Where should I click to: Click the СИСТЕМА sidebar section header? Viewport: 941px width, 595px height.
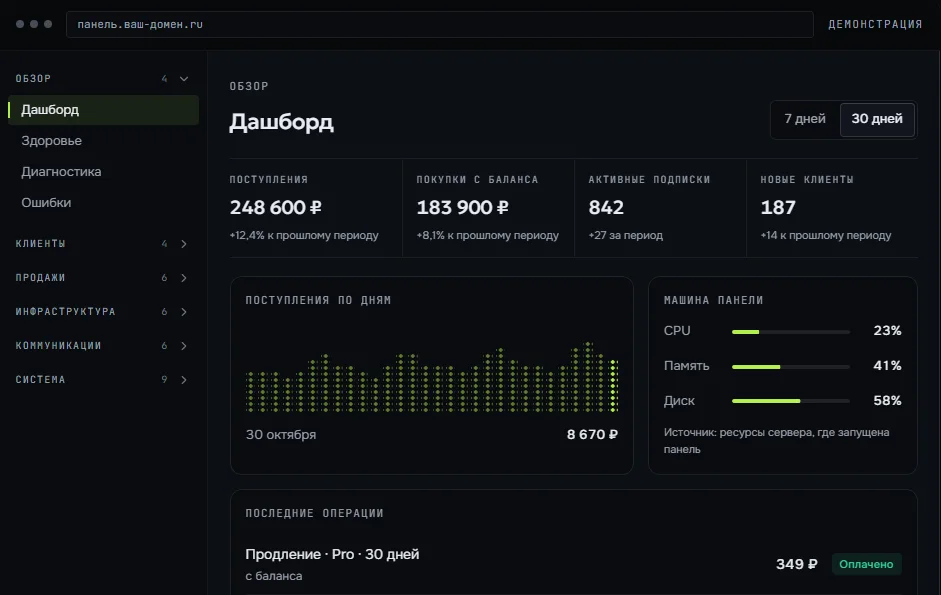(x=103, y=379)
